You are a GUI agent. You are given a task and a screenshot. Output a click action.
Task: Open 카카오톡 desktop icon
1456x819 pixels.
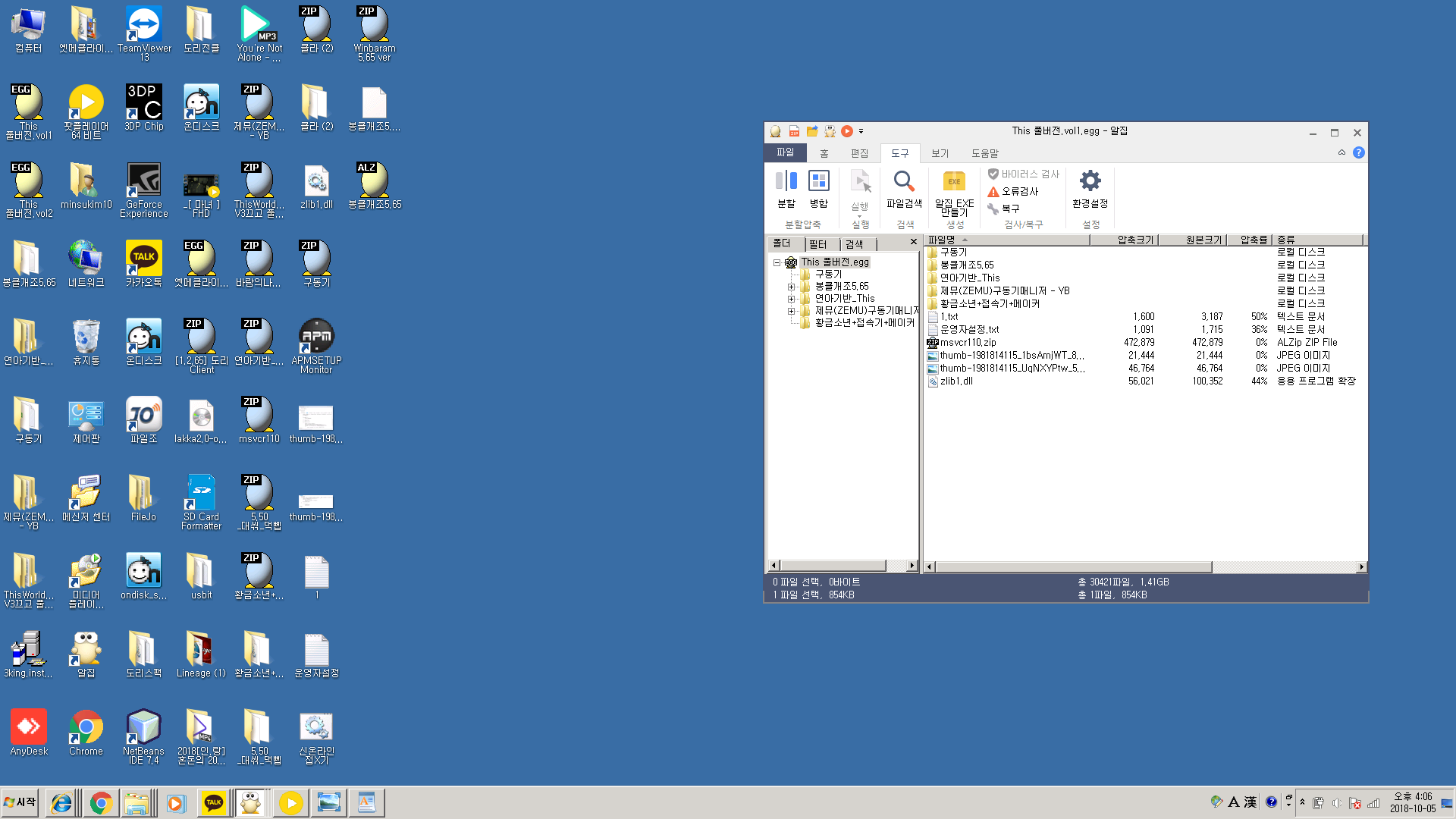144,264
